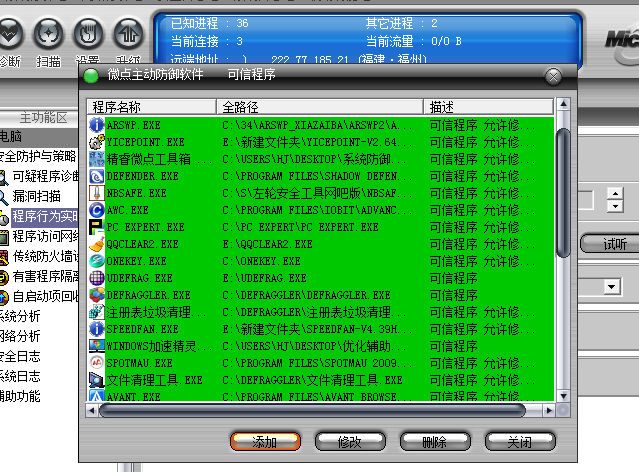Click the horizontal scroll right arrow
Screen dimensions: 639x472
click(549, 410)
